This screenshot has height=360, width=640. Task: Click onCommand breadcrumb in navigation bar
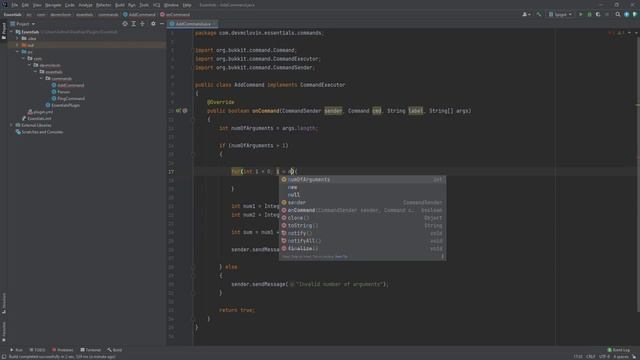175,14
